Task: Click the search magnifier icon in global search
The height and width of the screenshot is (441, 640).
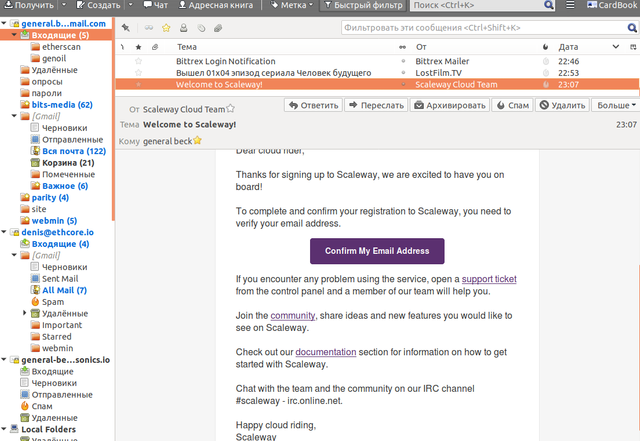Action: (x=549, y=5)
